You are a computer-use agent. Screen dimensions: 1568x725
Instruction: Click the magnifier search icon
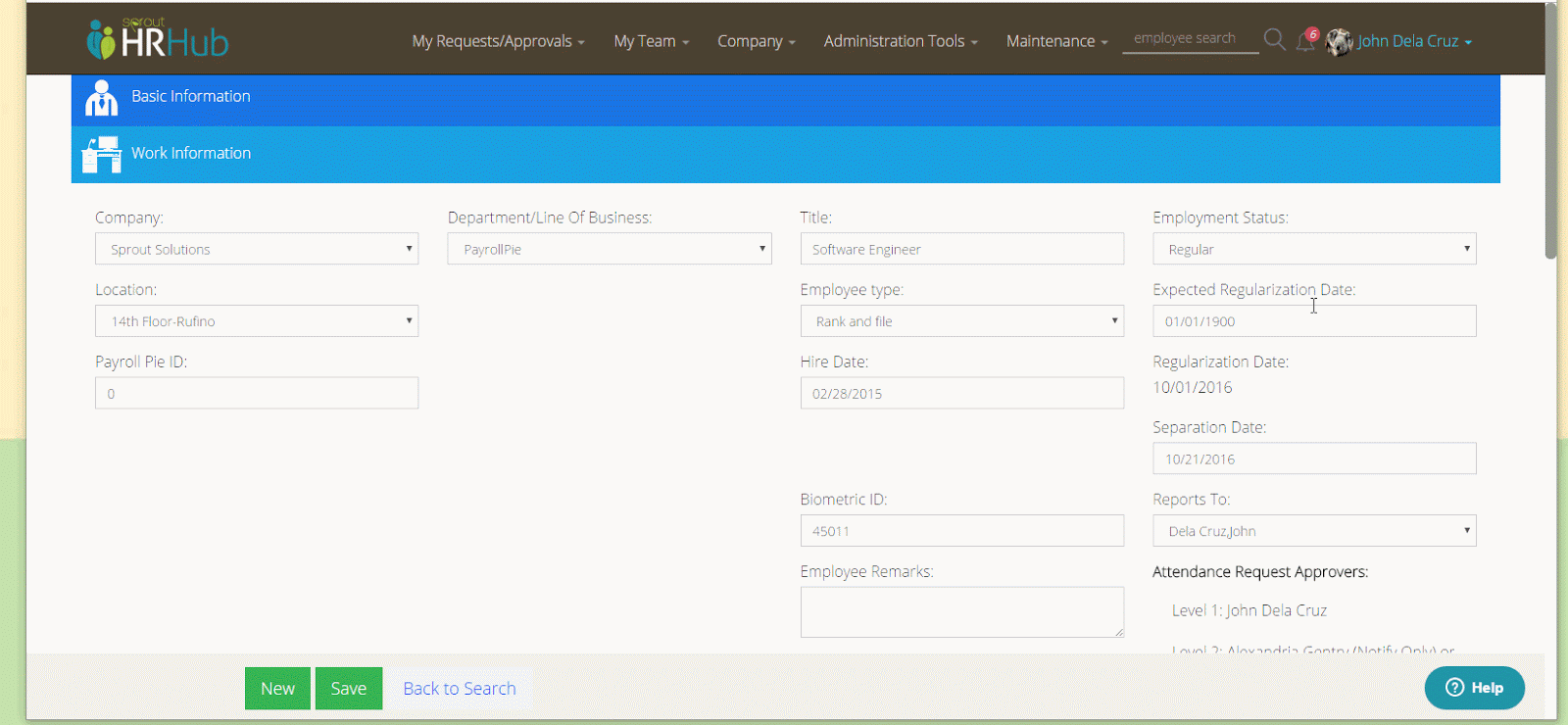(1274, 39)
